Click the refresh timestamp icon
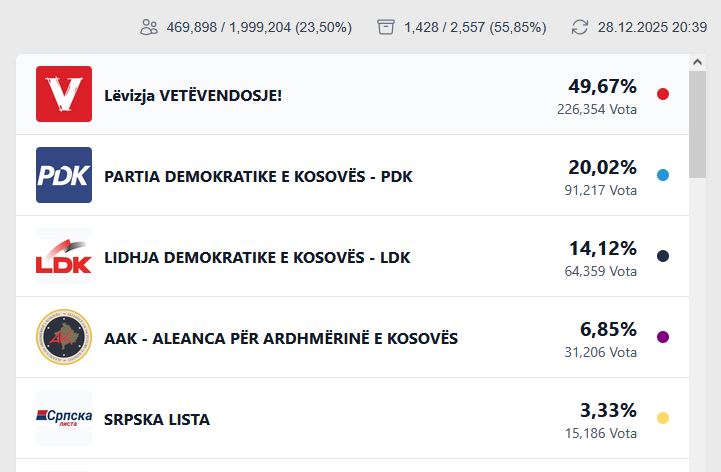 tap(580, 27)
